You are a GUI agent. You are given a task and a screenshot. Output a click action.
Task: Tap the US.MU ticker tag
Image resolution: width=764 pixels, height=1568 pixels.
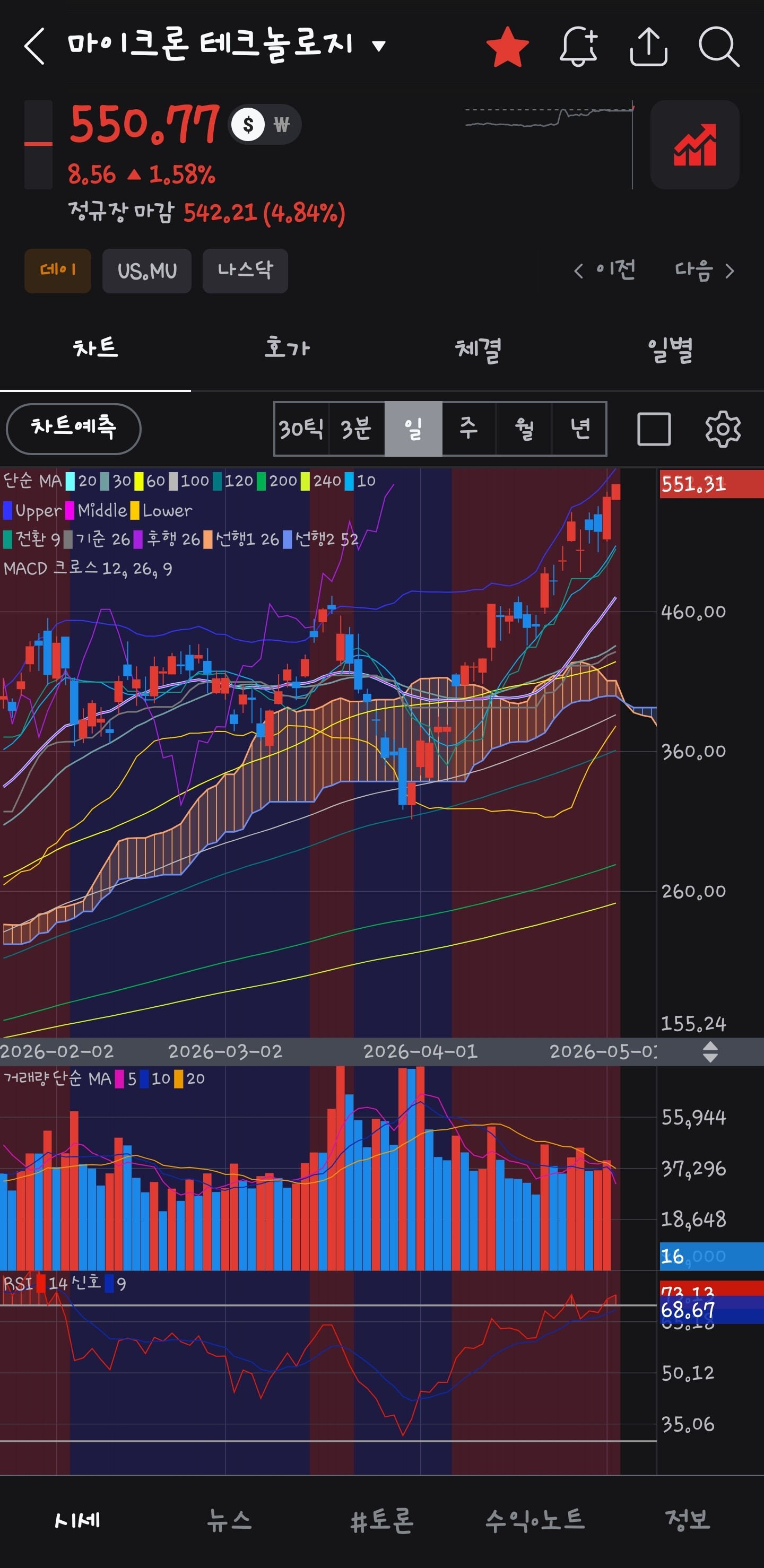[x=147, y=270]
